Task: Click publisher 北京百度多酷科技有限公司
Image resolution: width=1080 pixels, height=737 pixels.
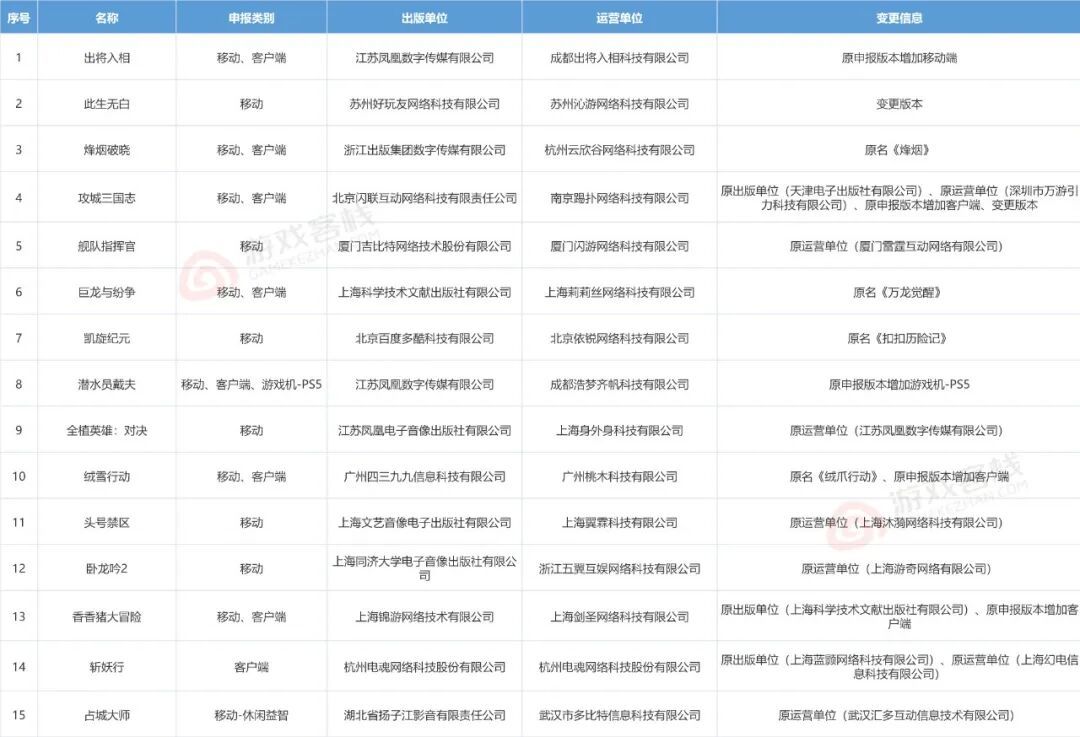Action: click(424, 338)
